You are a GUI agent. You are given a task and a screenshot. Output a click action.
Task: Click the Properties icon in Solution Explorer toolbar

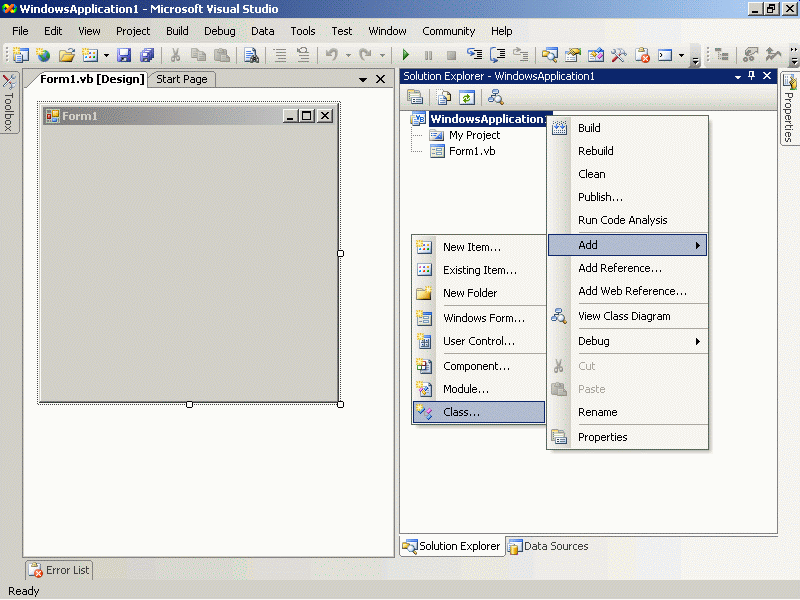point(415,97)
